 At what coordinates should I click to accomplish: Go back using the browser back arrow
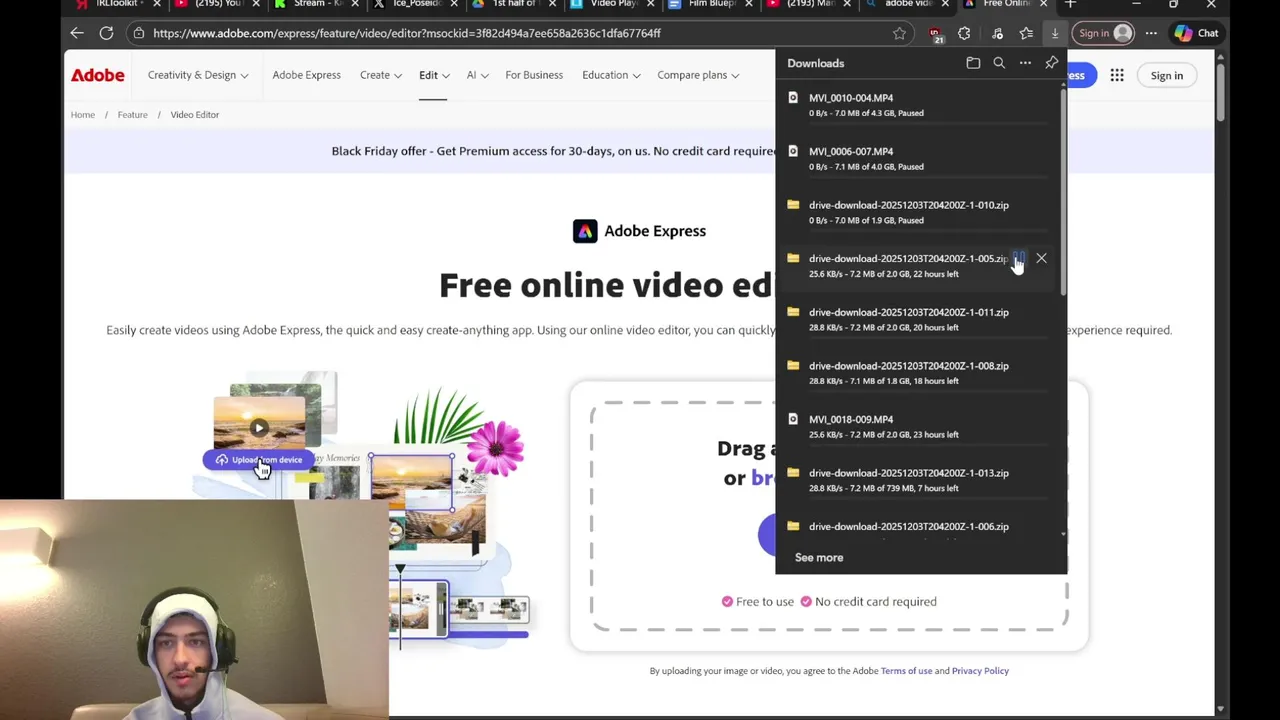(77, 33)
